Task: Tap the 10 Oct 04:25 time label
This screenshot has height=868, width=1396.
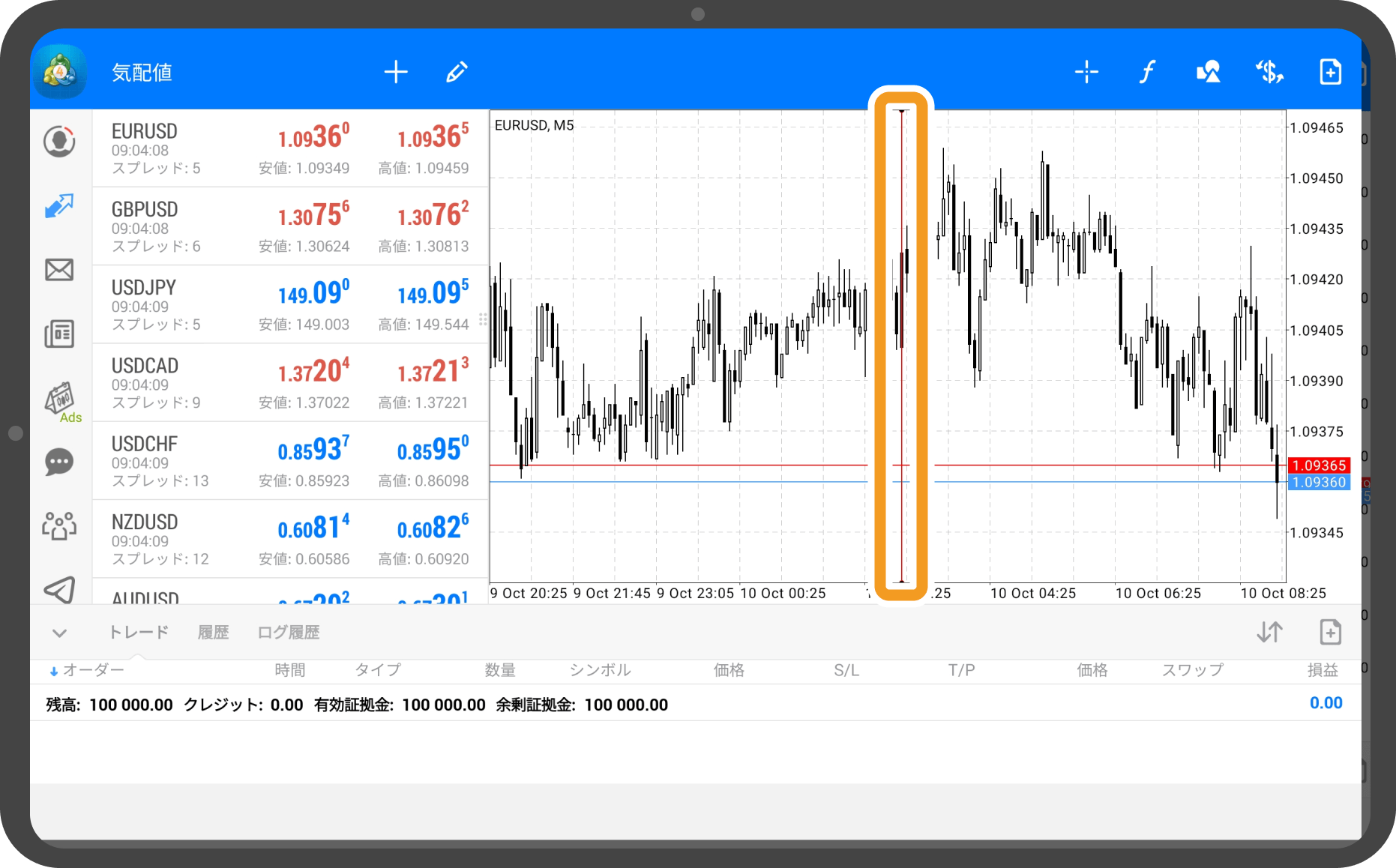Action: 1033,593
